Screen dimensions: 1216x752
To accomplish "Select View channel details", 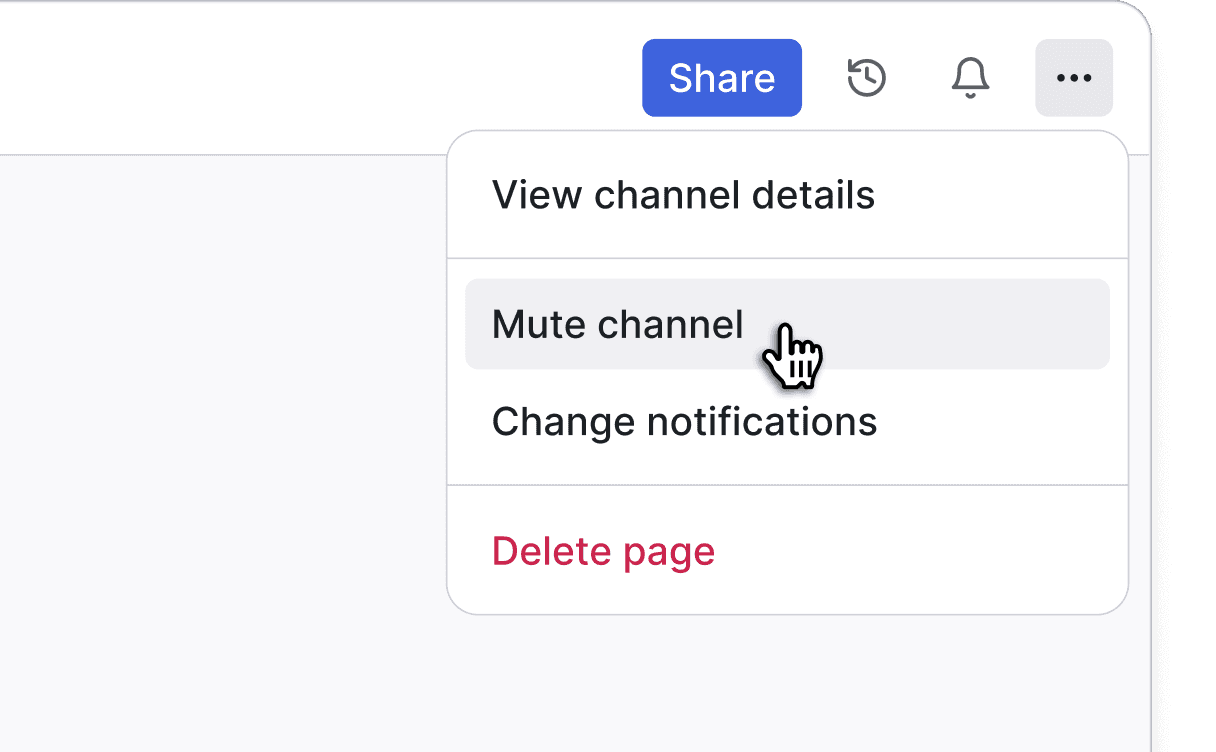I will point(788,195).
